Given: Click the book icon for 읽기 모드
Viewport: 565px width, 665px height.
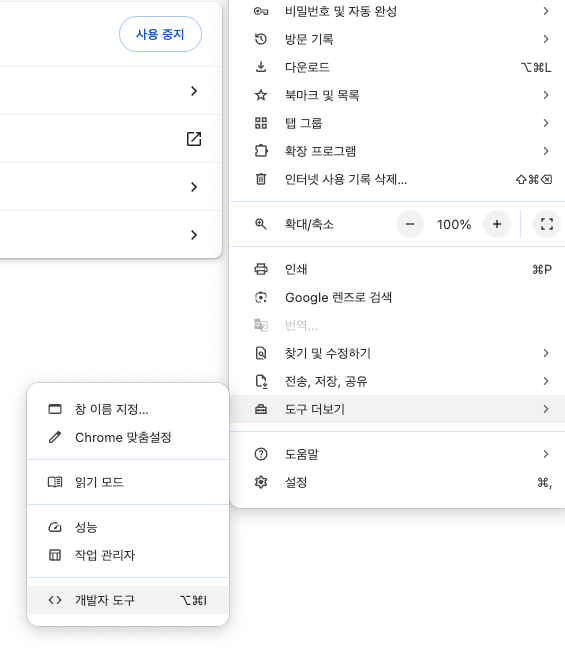Looking at the screenshot, I should tap(55, 482).
